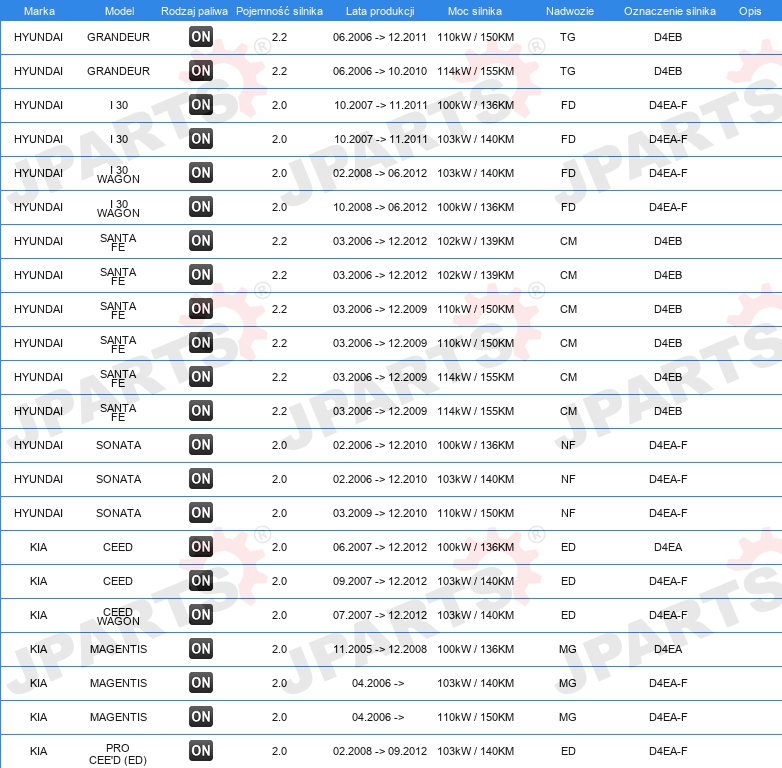Click ON fuel badge for Sonata 110kW
The image size is (782, 768).
(x=201, y=513)
